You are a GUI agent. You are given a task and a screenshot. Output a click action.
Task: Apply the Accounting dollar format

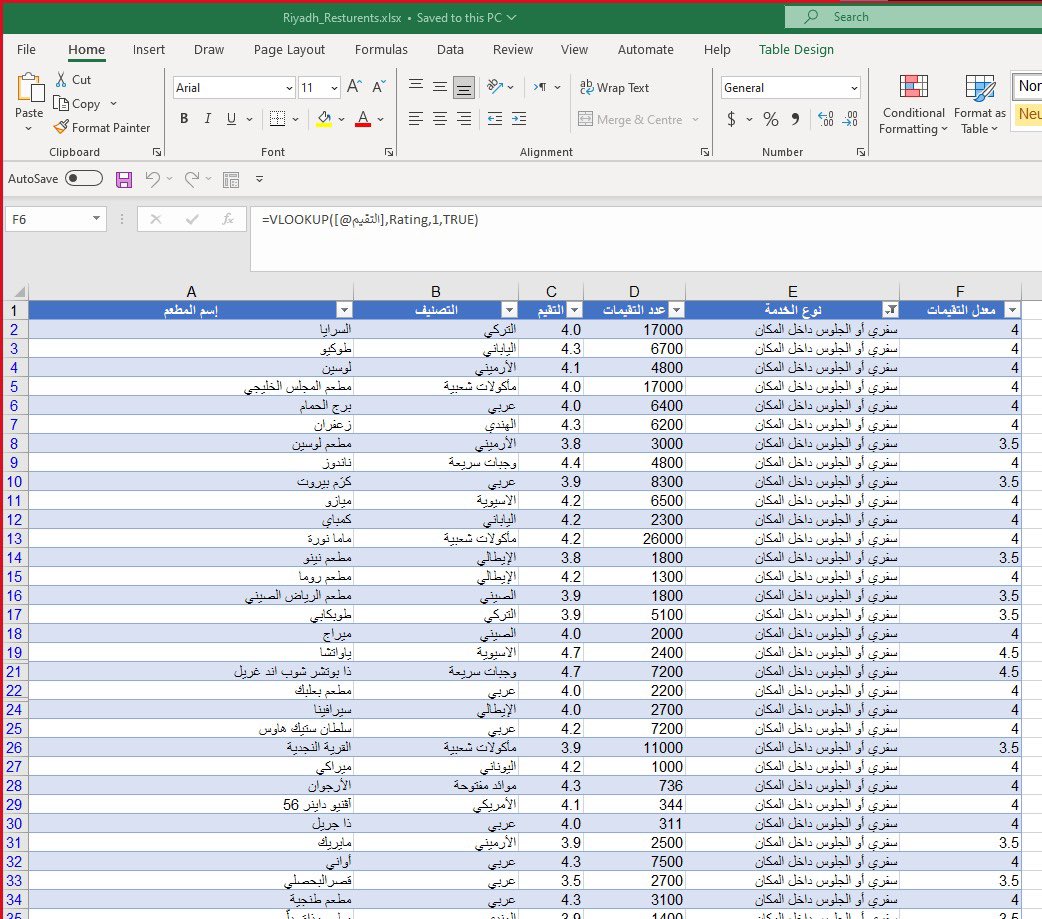[x=731, y=119]
